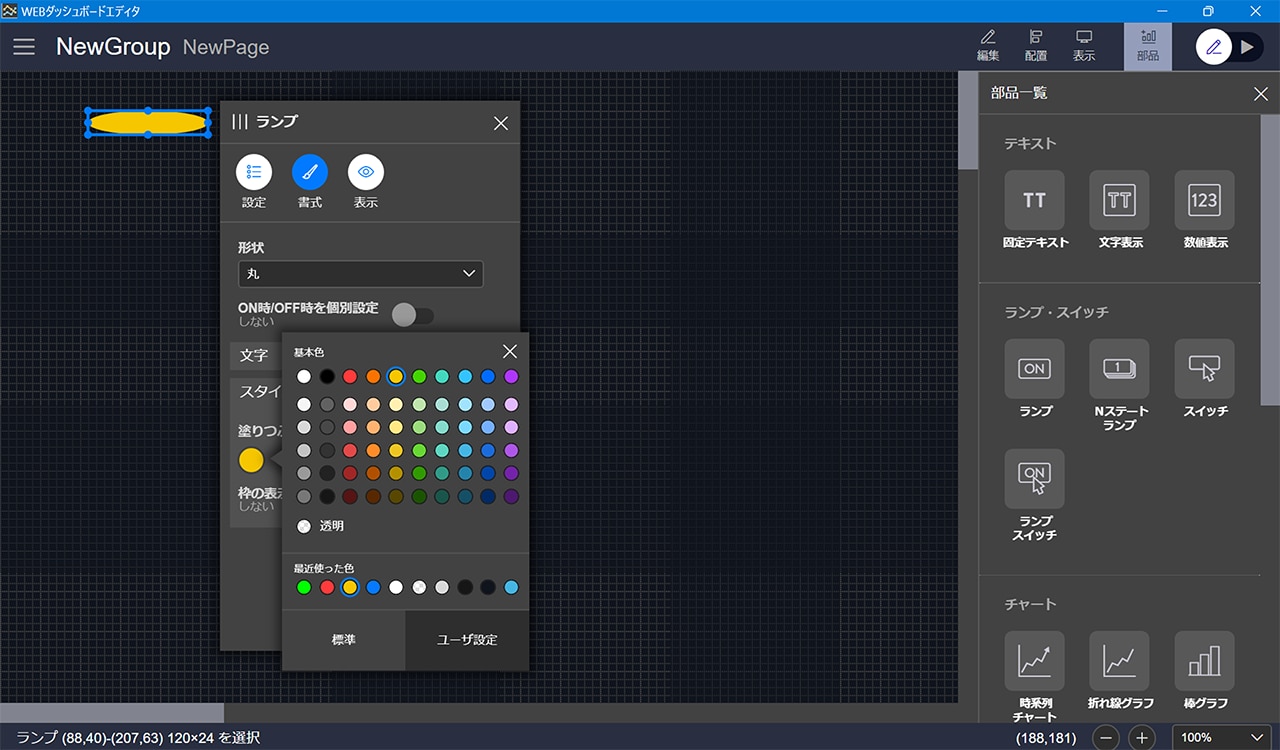Add an Nステートランプ part

point(1119,369)
